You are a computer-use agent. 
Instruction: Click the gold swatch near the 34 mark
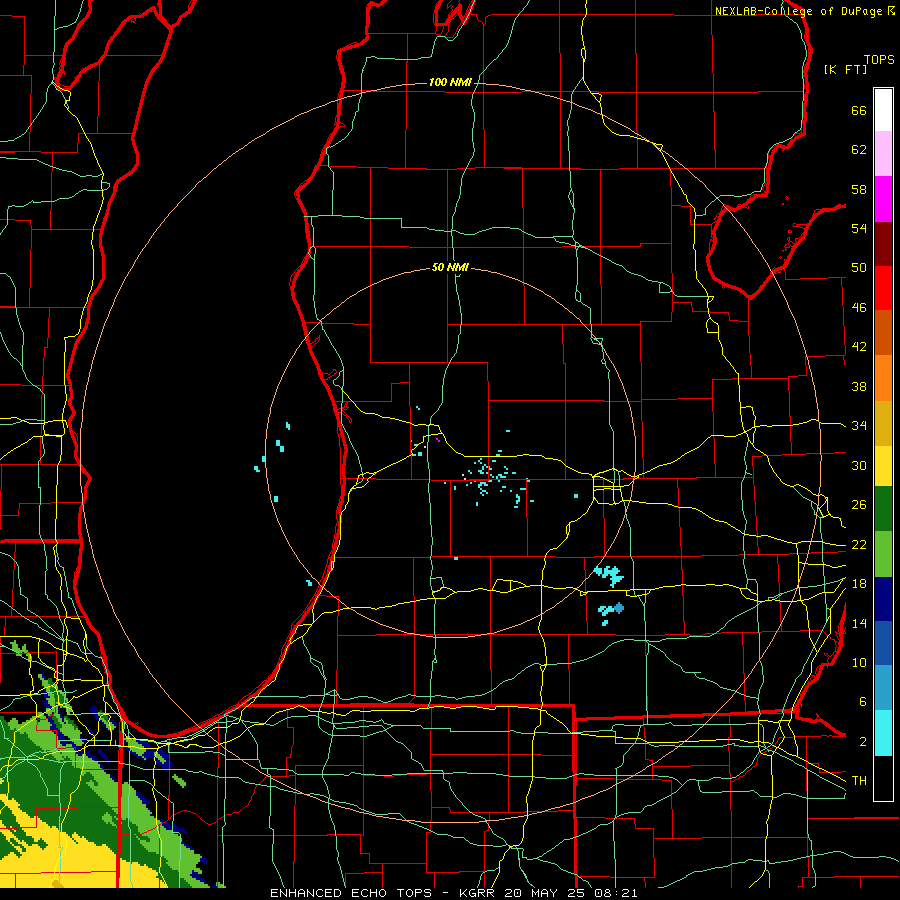pyautogui.click(x=883, y=424)
